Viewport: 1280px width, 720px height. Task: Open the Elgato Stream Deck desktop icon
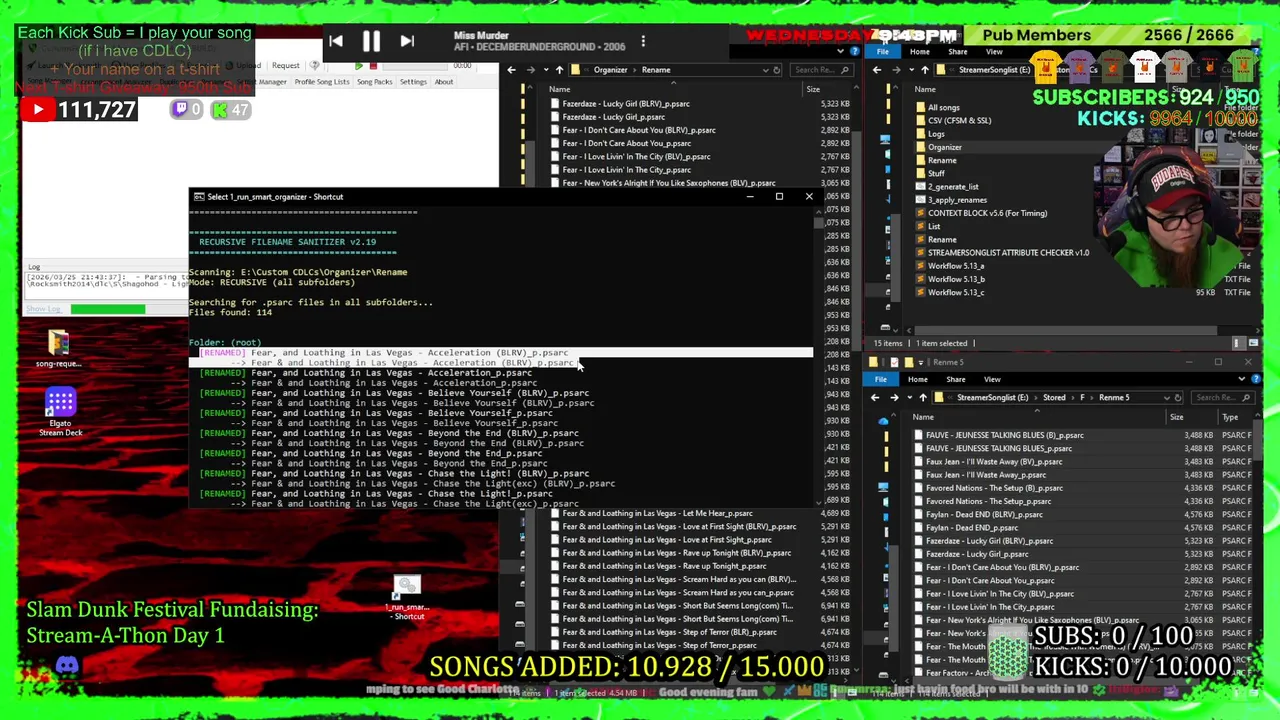tap(60, 412)
